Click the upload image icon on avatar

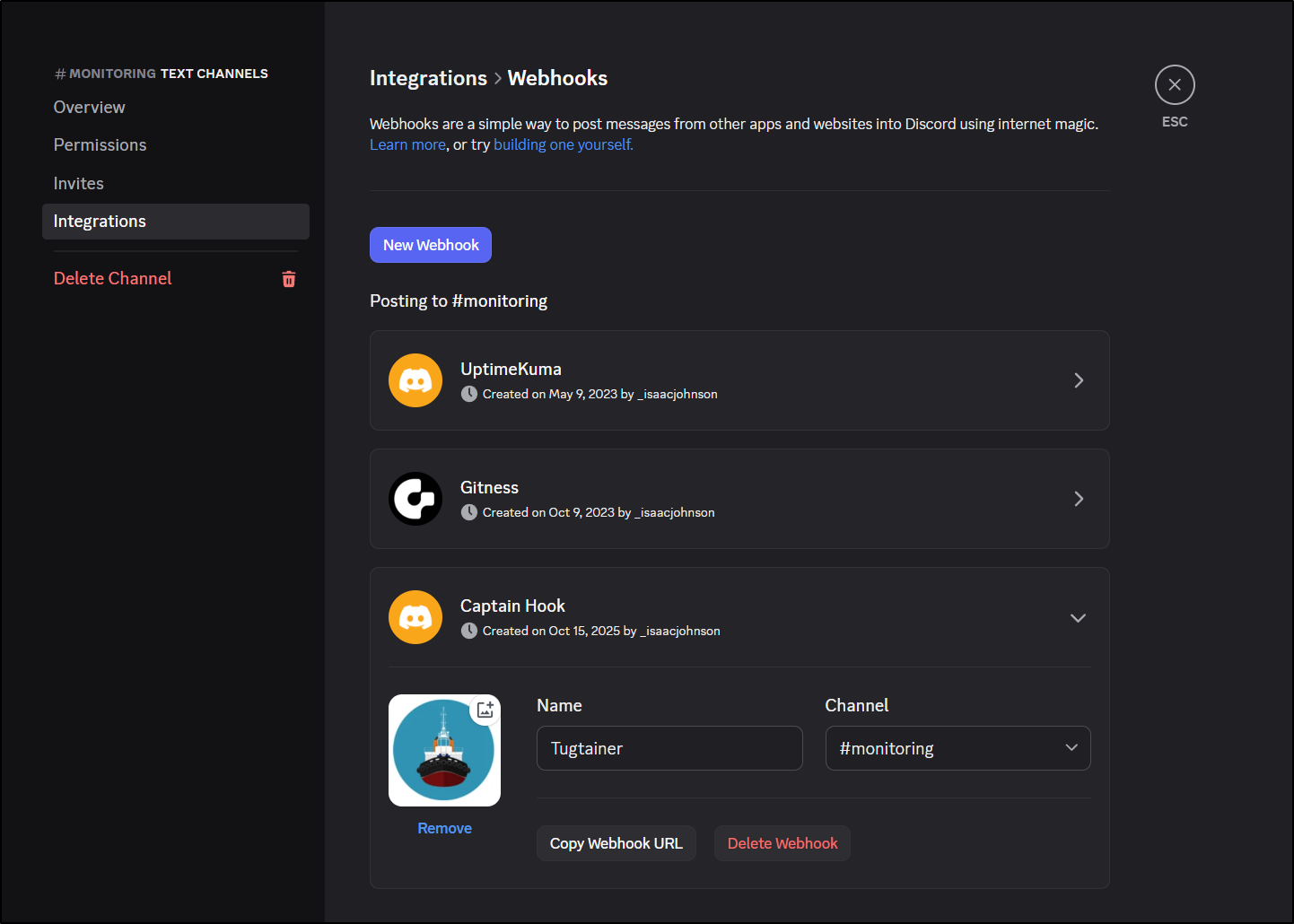click(x=485, y=710)
